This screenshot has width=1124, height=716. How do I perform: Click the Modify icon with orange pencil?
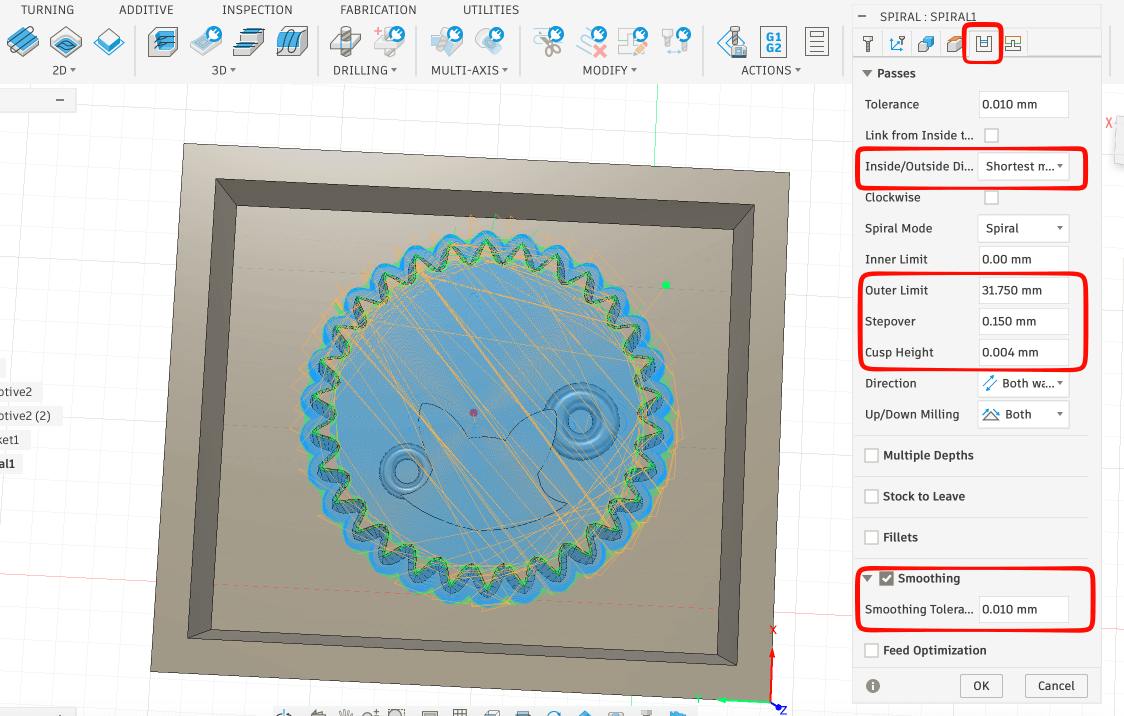[633, 42]
